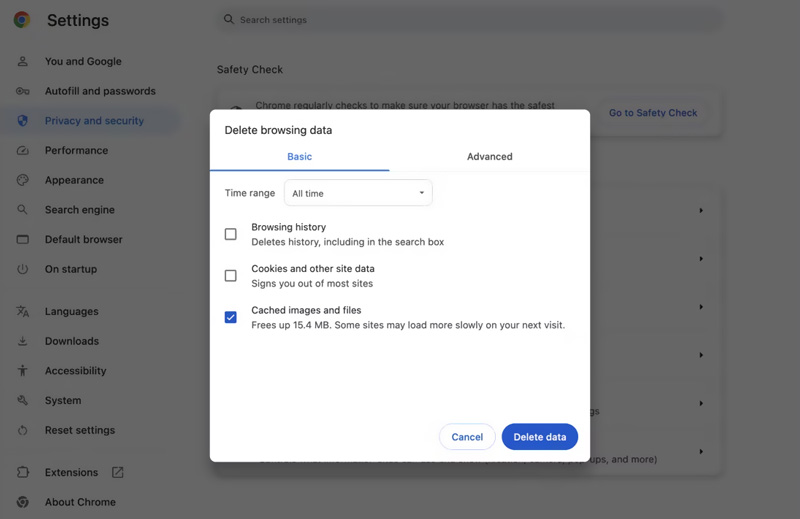This screenshot has height=519, width=800.
Task: Click the Autofill and passwords key icon
Action: [x=22, y=91]
